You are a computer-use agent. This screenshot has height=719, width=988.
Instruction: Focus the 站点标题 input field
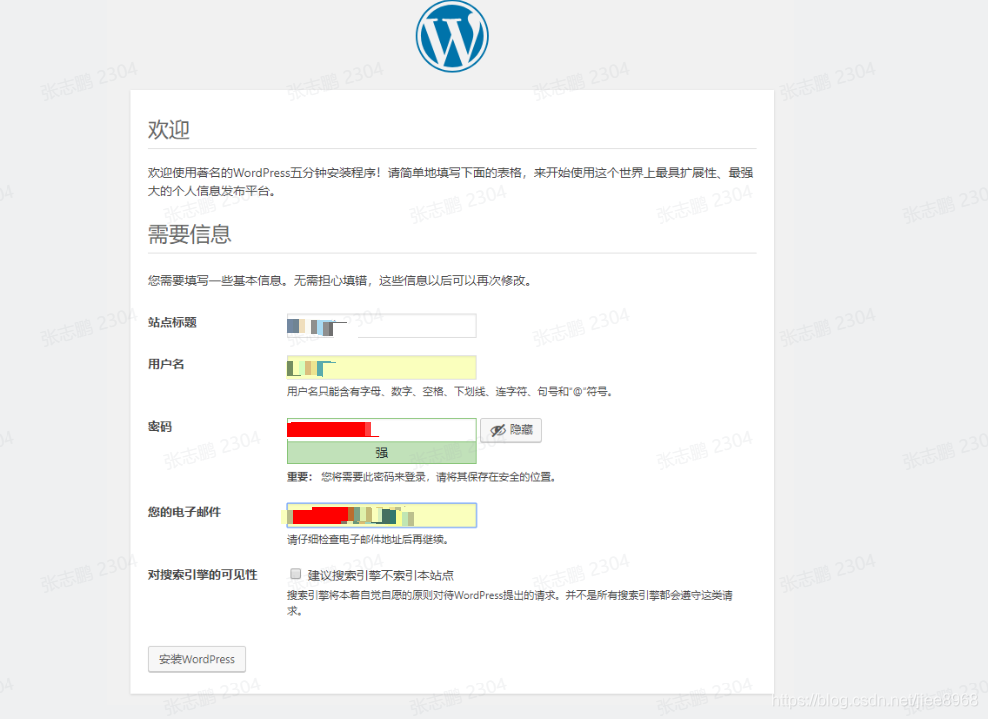coord(381,326)
